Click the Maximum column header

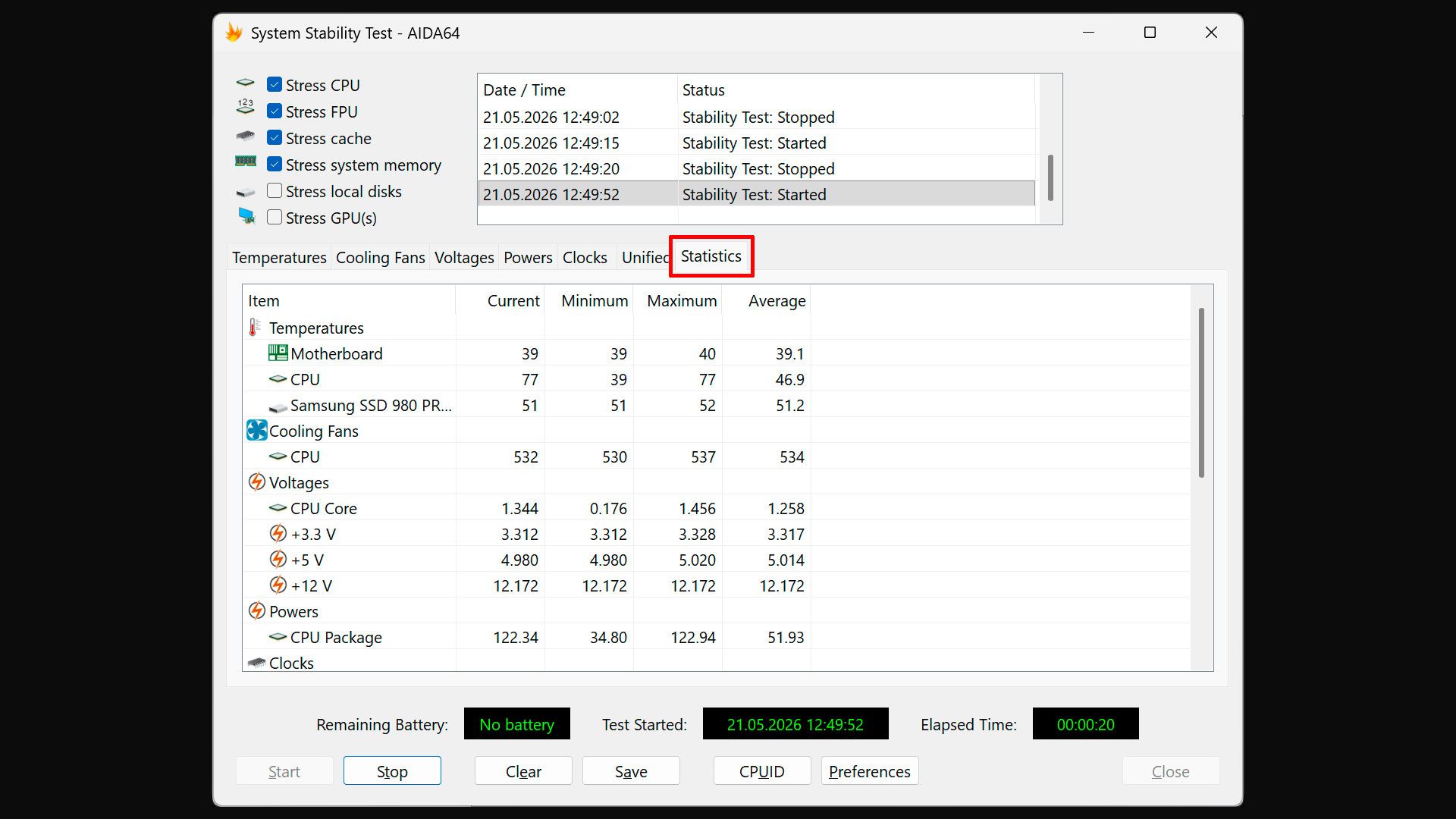tap(677, 300)
